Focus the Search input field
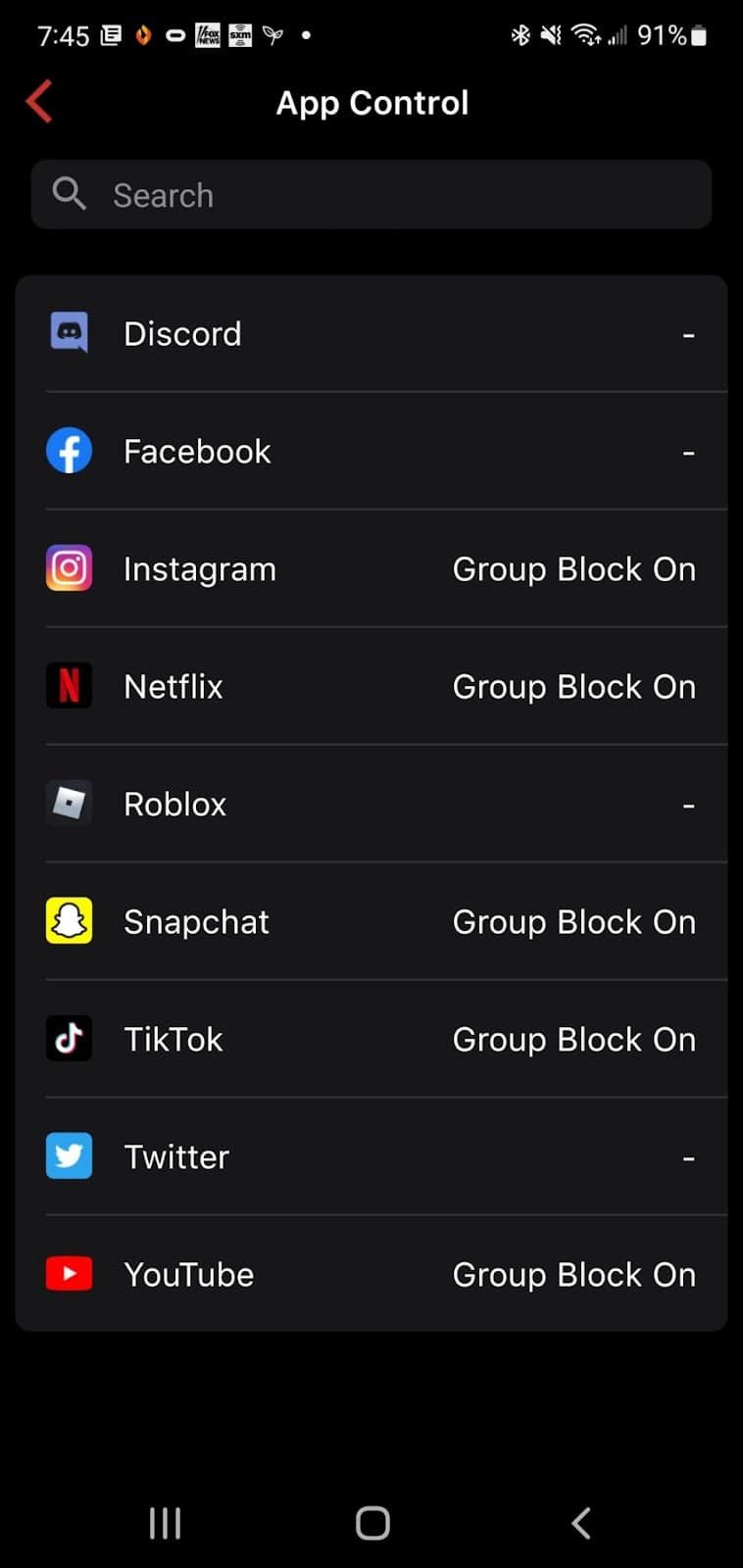The width and height of the screenshot is (743, 1568). click(x=392, y=195)
